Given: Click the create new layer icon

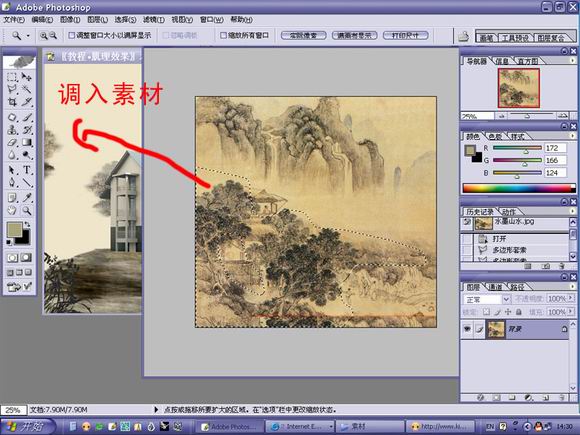Looking at the screenshot, I should point(546,398).
